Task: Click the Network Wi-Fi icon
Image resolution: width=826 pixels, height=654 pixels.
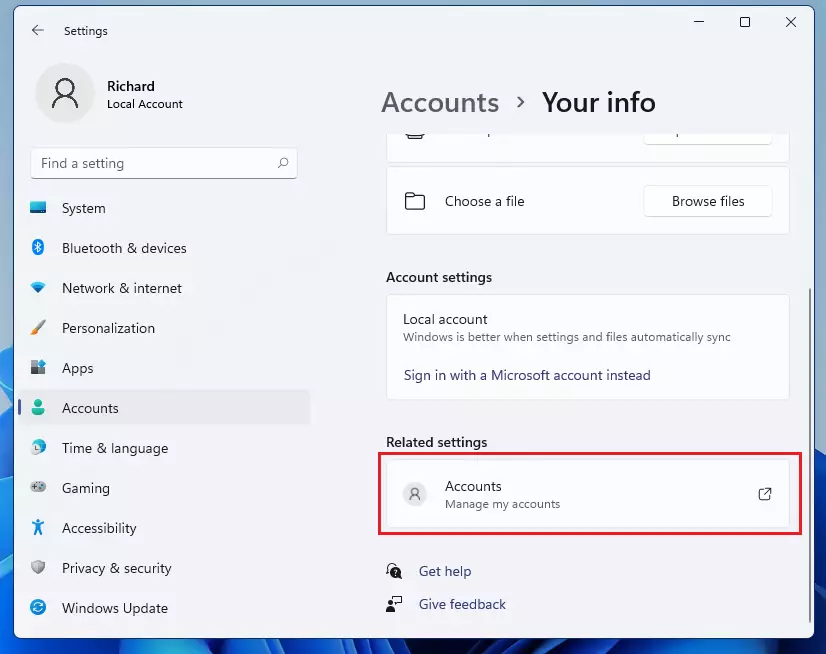Action: pos(38,288)
